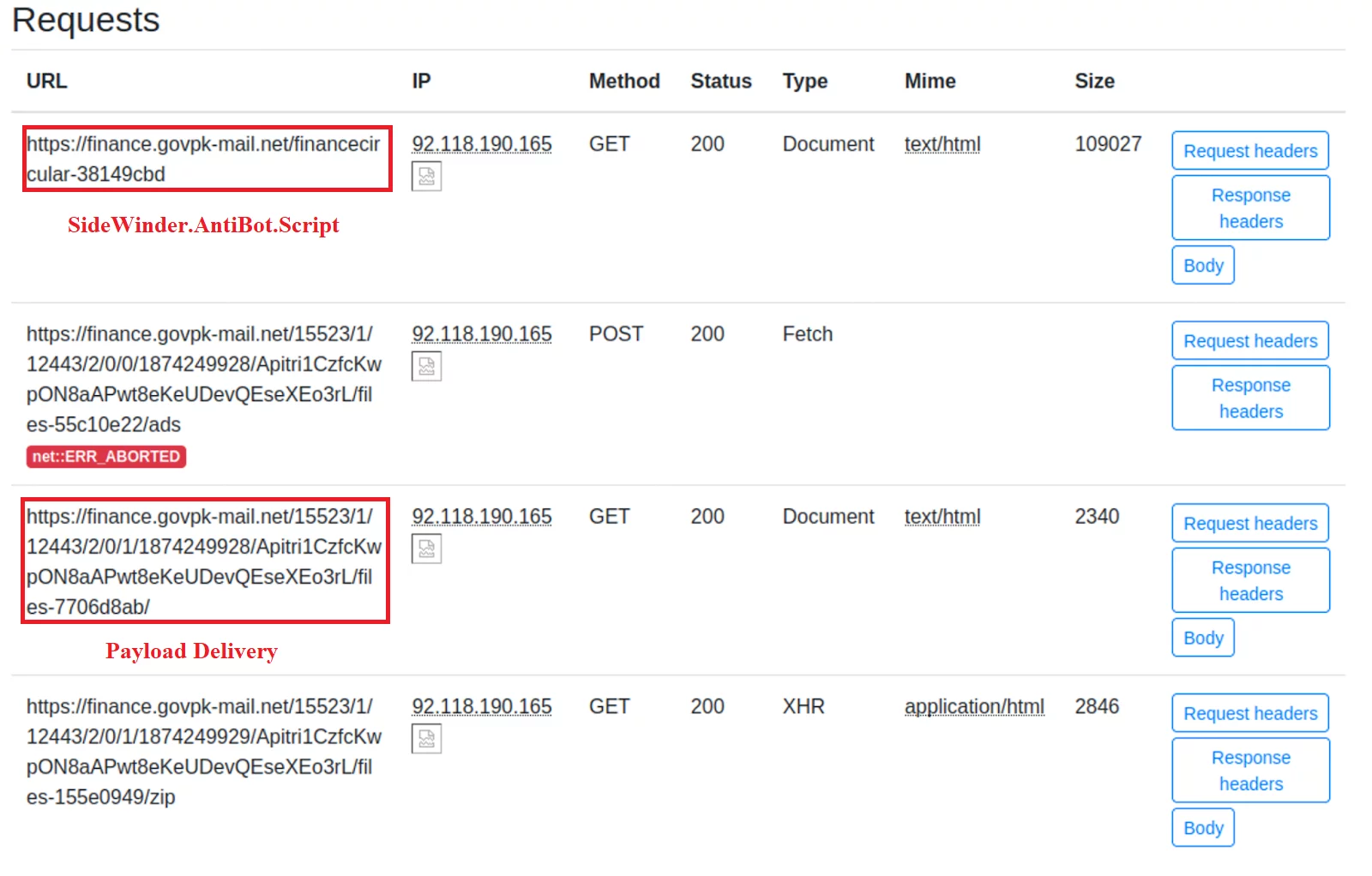This screenshot has height=876, width=1372.
Task: Click text/html mime in files-7706d8ab row
Action: (942, 517)
